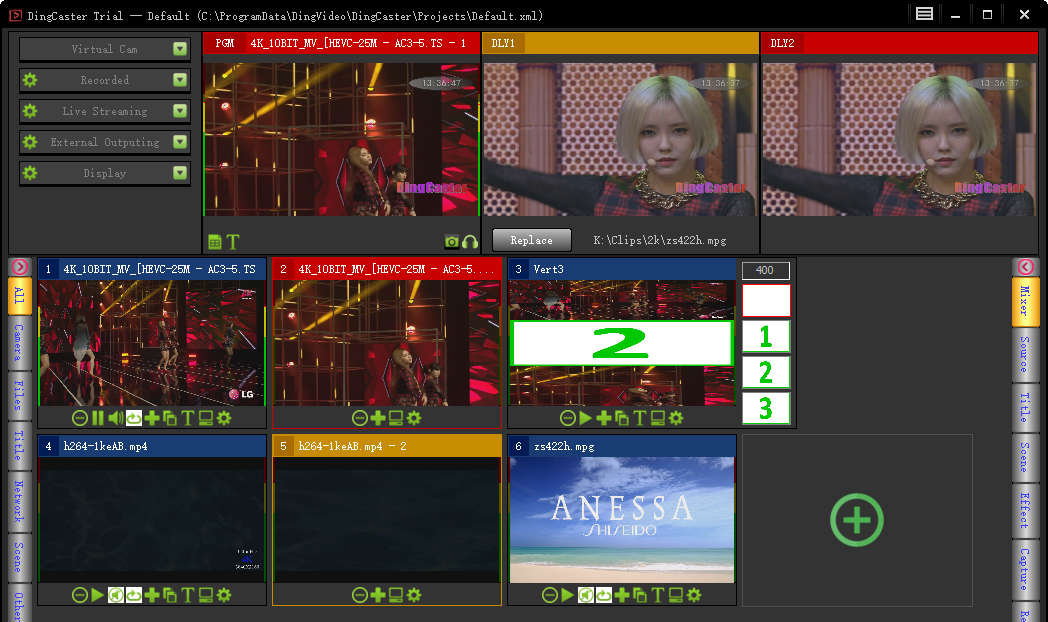
Task: Expand the Virtual Cam dropdown
Action: [180, 49]
